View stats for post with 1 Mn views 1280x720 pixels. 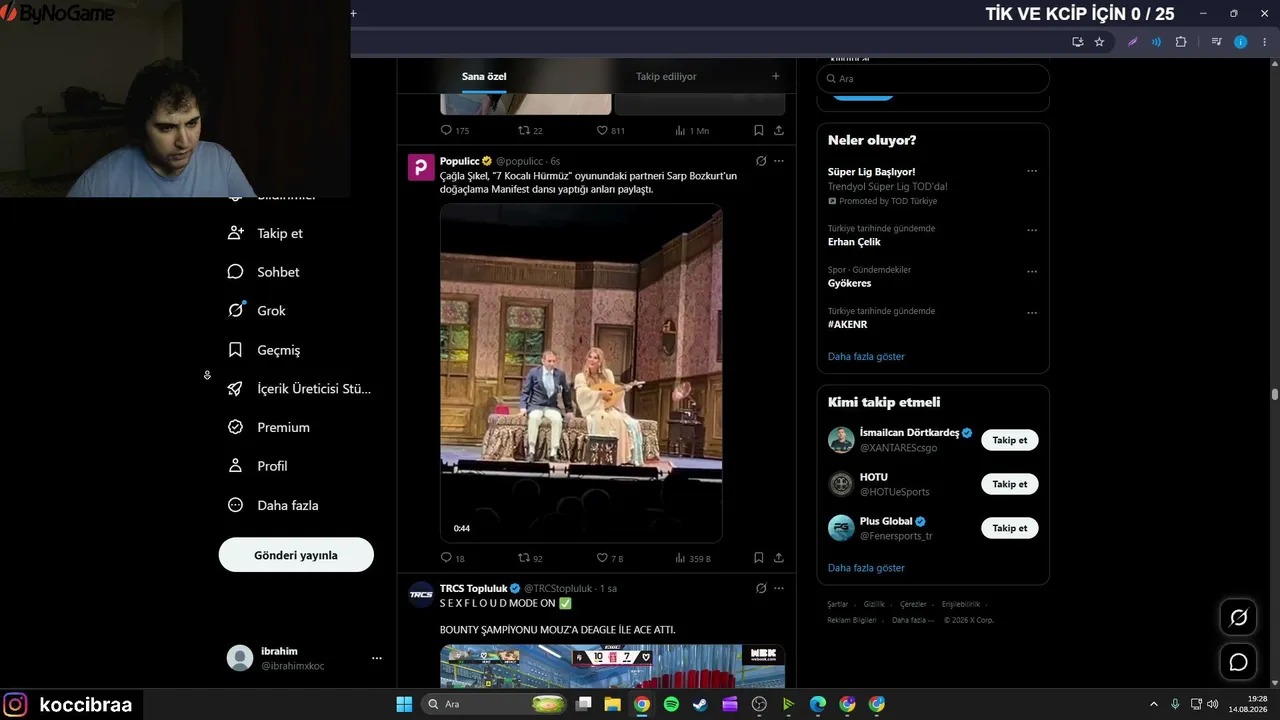(x=692, y=130)
